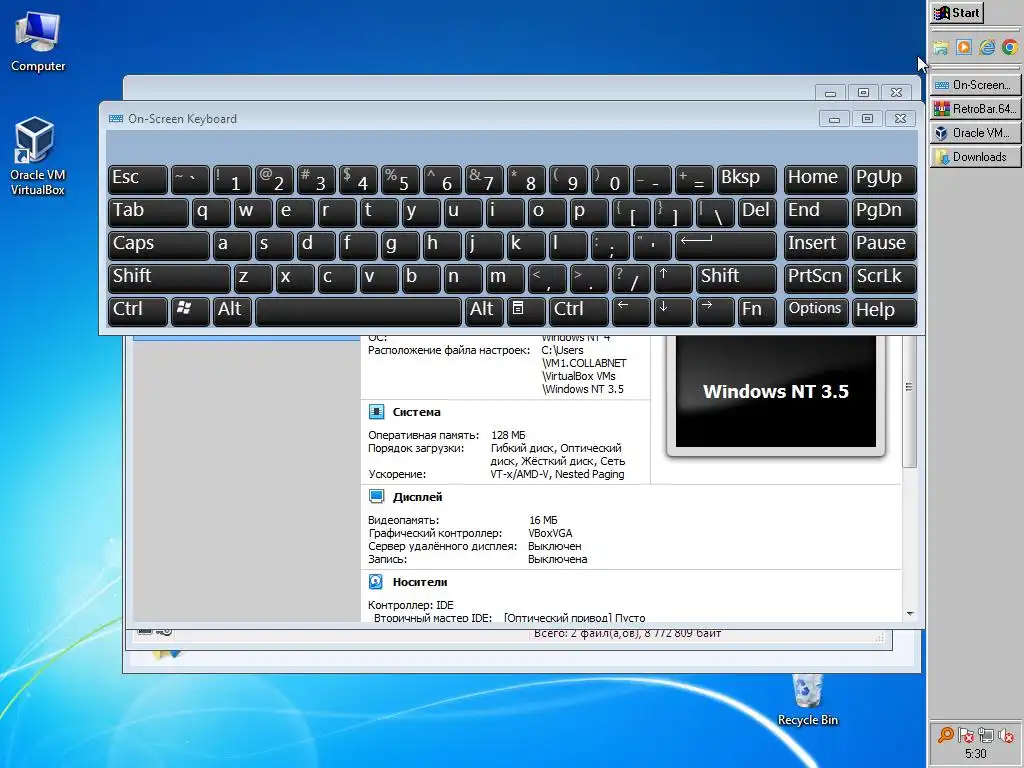Click the Del key
The image size is (1024, 768).
pyautogui.click(x=757, y=213)
